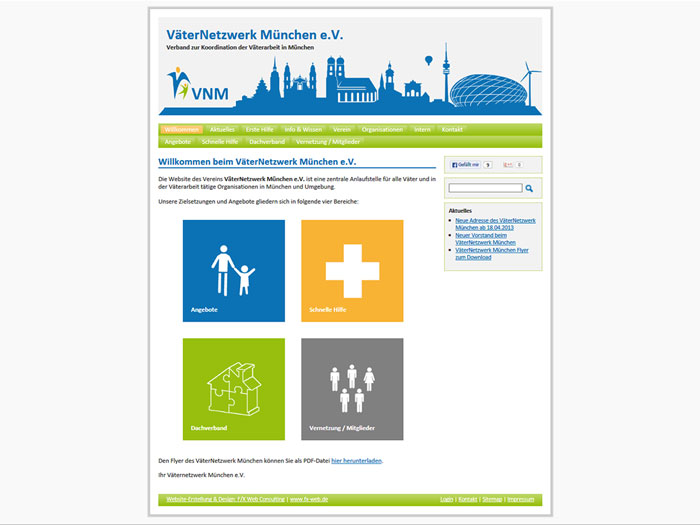Click the 'VäterNetzwerk München e.V.' site title
This screenshot has width=700, height=525.
click(x=254, y=35)
